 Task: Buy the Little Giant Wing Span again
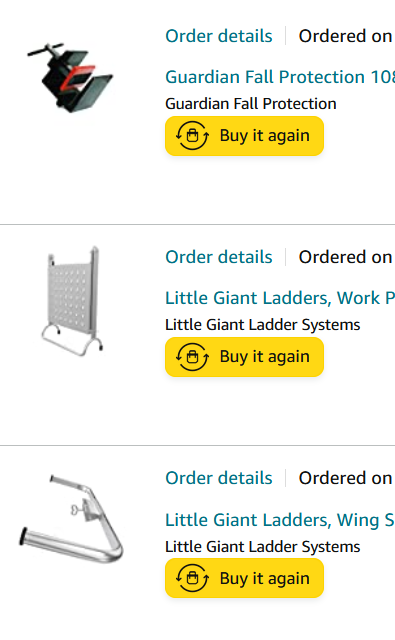(x=244, y=578)
